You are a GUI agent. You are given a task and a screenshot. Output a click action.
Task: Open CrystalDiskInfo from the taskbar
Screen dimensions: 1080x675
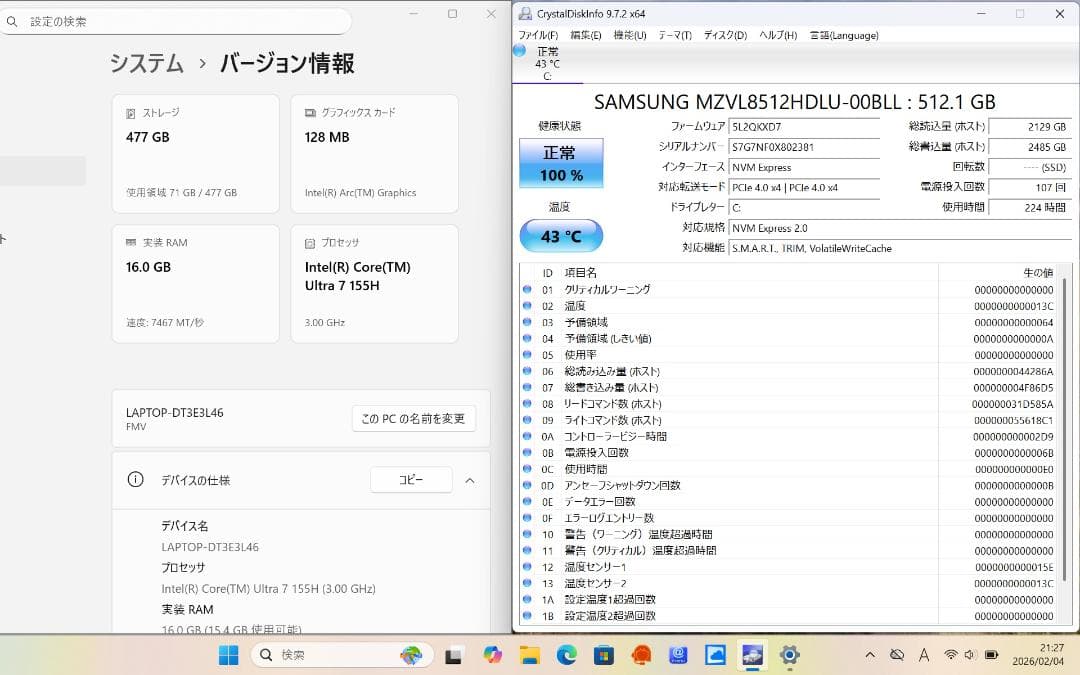[752, 655]
